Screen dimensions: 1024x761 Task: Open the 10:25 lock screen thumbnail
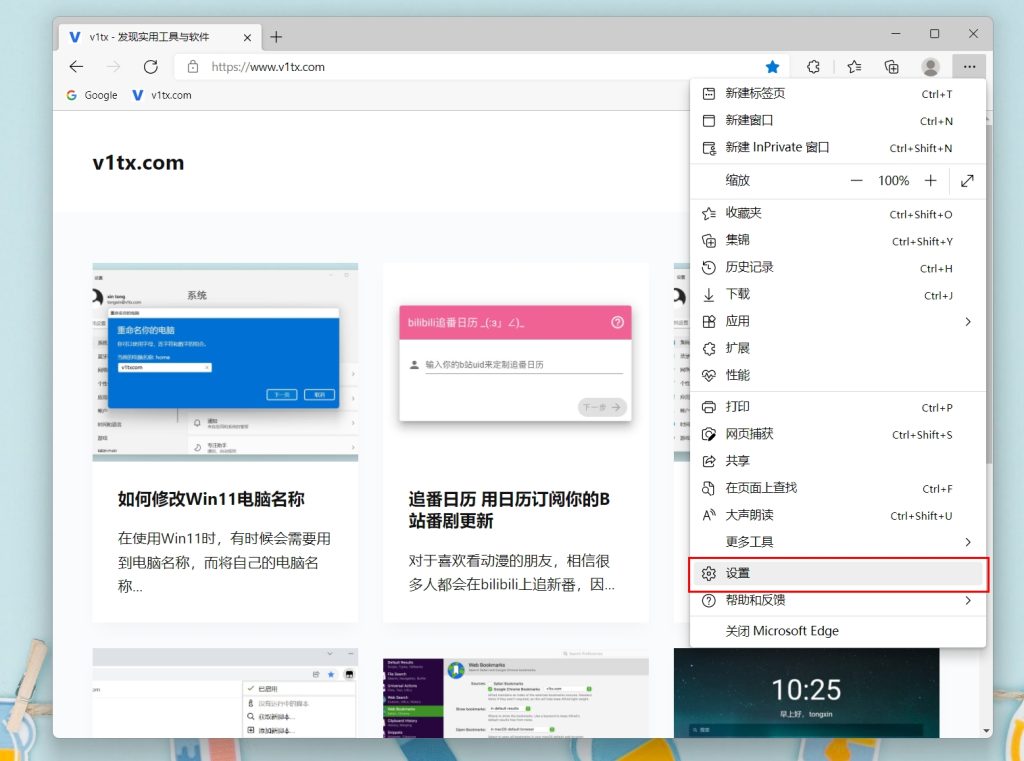pos(807,693)
